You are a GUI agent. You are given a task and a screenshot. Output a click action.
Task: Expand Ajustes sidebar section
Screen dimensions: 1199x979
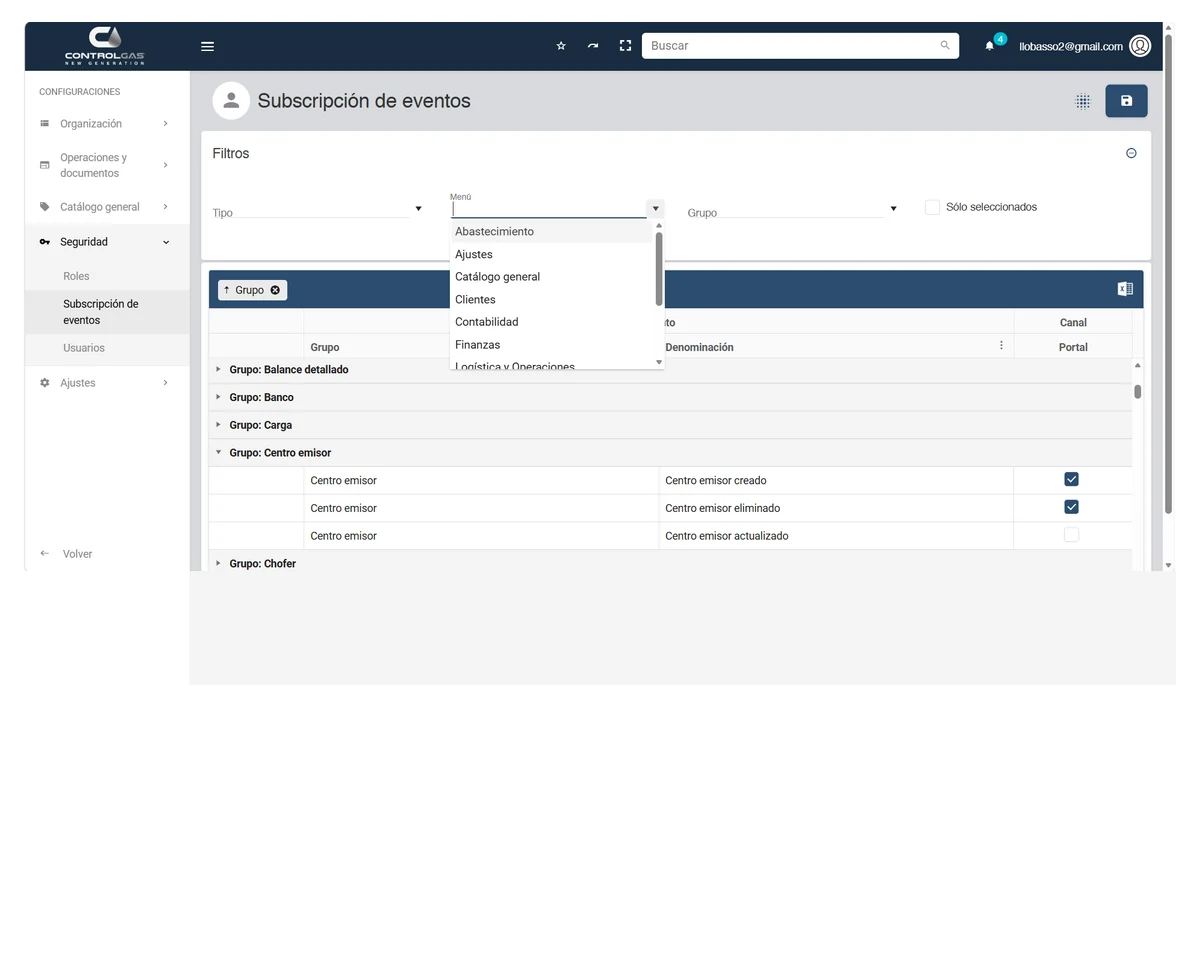(x=165, y=382)
